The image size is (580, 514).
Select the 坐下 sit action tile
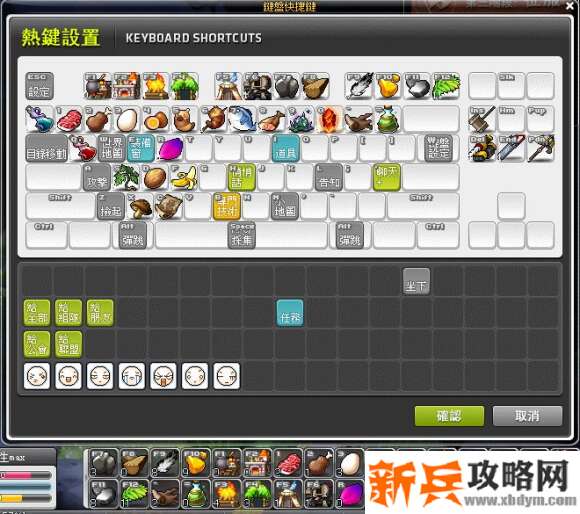(x=417, y=281)
